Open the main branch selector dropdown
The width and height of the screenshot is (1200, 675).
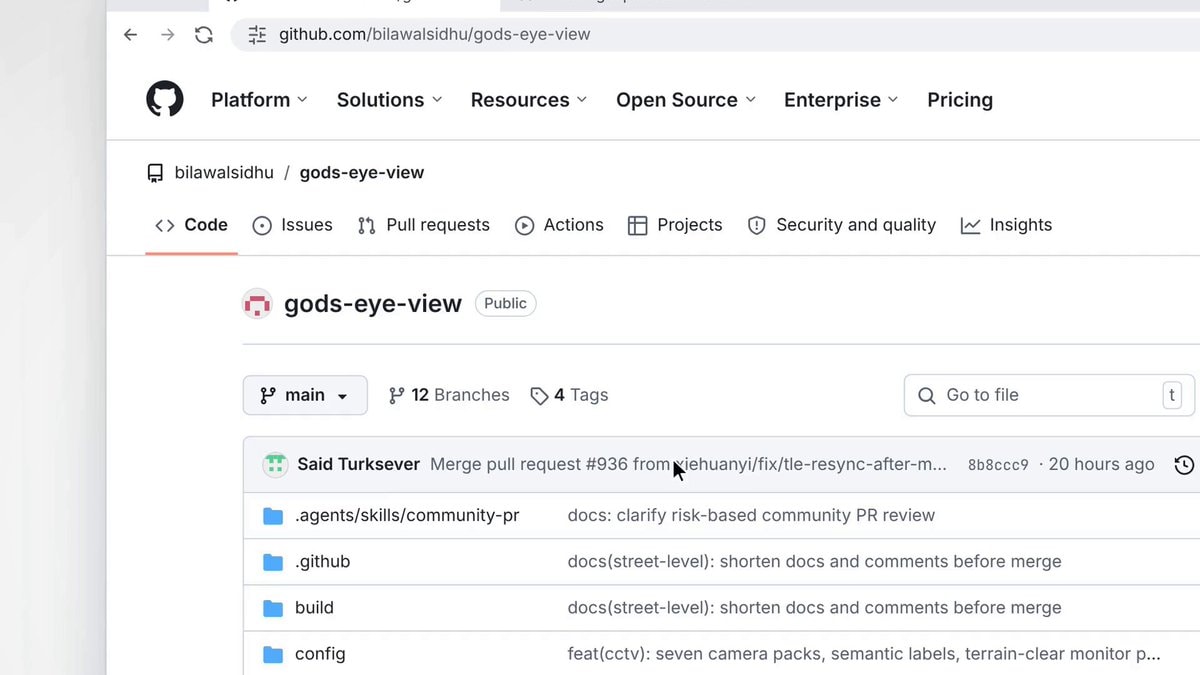point(305,395)
